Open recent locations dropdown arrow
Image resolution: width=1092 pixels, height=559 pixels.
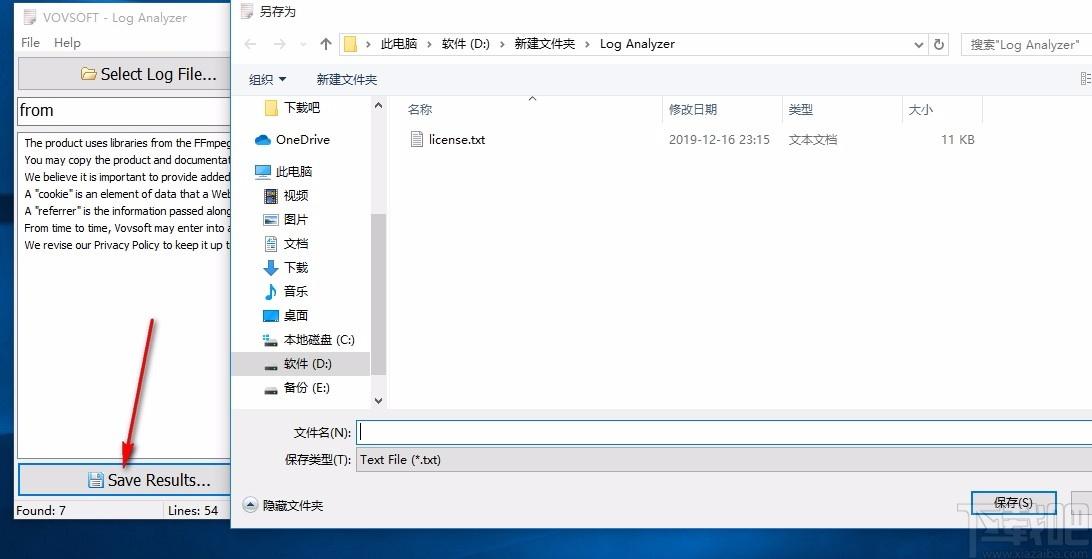303,45
